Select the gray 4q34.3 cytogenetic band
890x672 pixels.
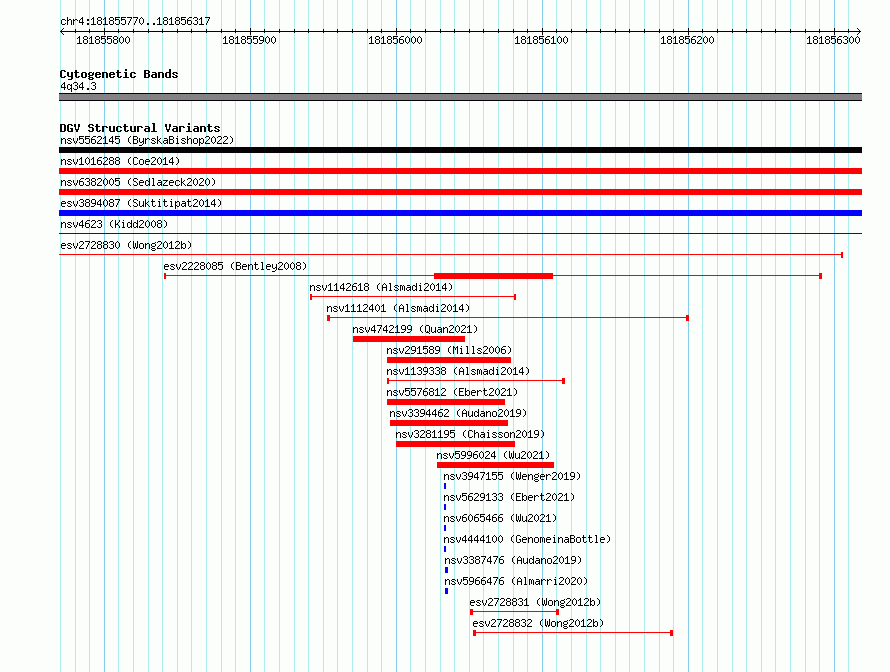click(460, 97)
